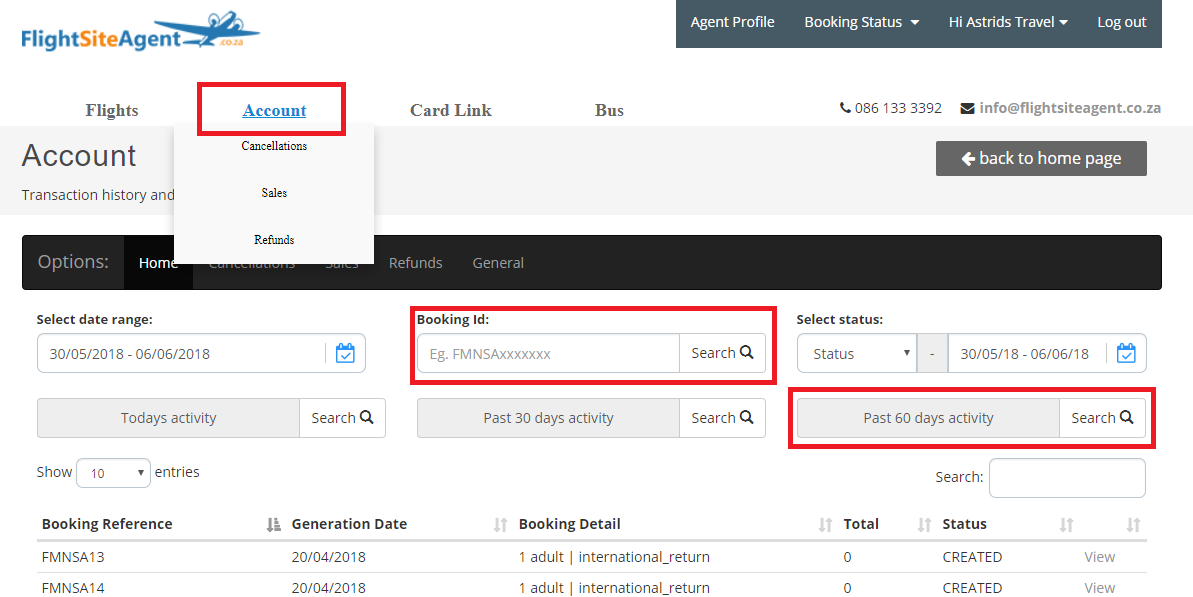1193x597 pixels.
Task: Click phone number 086 133 3392
Action: click(x=898, y=108)
